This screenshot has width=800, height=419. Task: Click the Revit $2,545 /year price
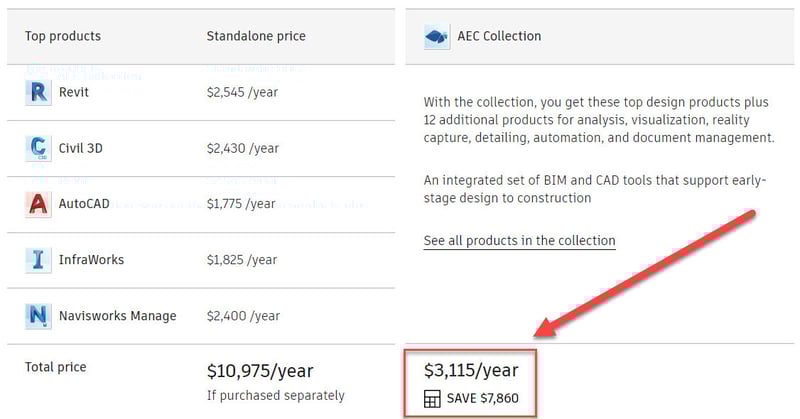pyautogui.click(x=242, y=92)
